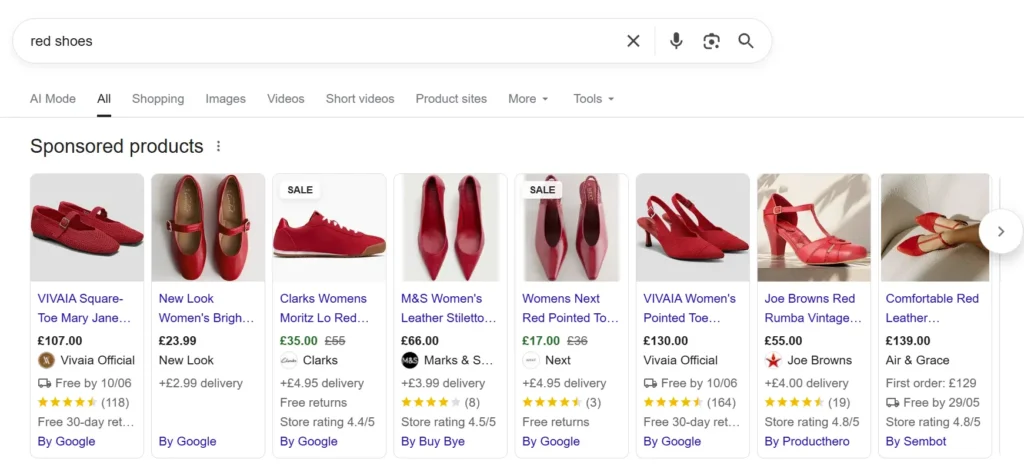The height and width of the screenshot is (469, 1024).
Task: Click the star rating with 164 reviews
Action: 690,402
